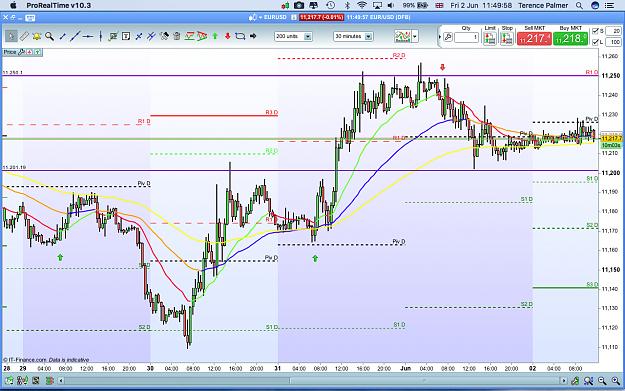Click the scrollbar right arrow
The height and width of the screenshot is (391, 625).
[x=564, y=381]
